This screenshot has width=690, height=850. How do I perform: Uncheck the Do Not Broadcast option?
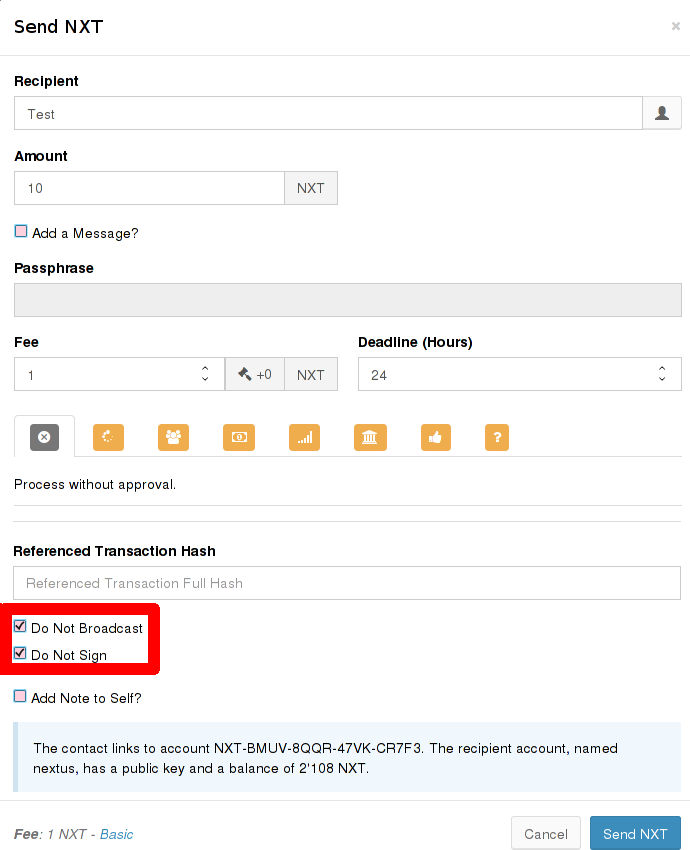20,627
